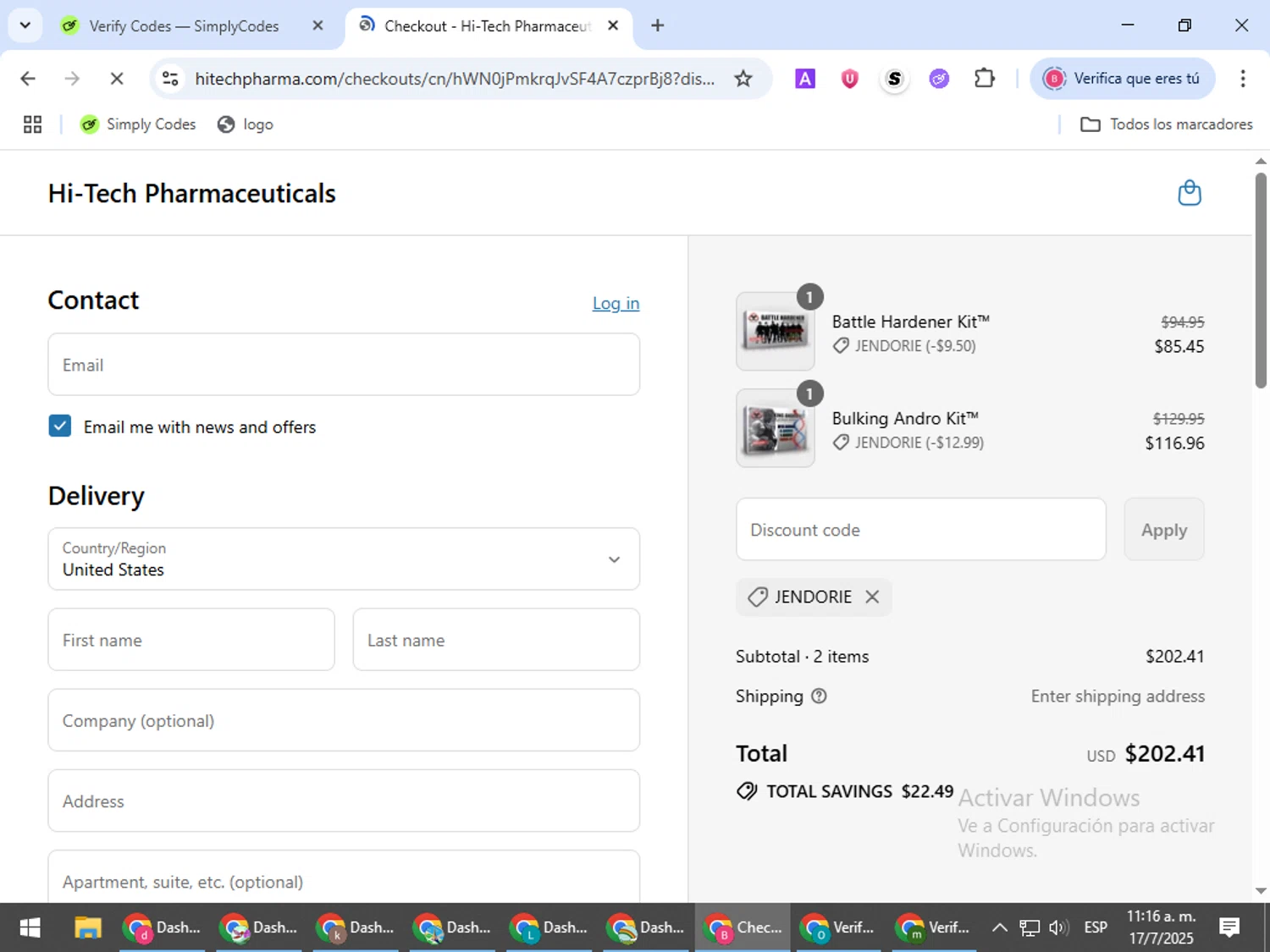The image size is (1270, 952).
Task: Focus the Last name field
Action: 496,640
